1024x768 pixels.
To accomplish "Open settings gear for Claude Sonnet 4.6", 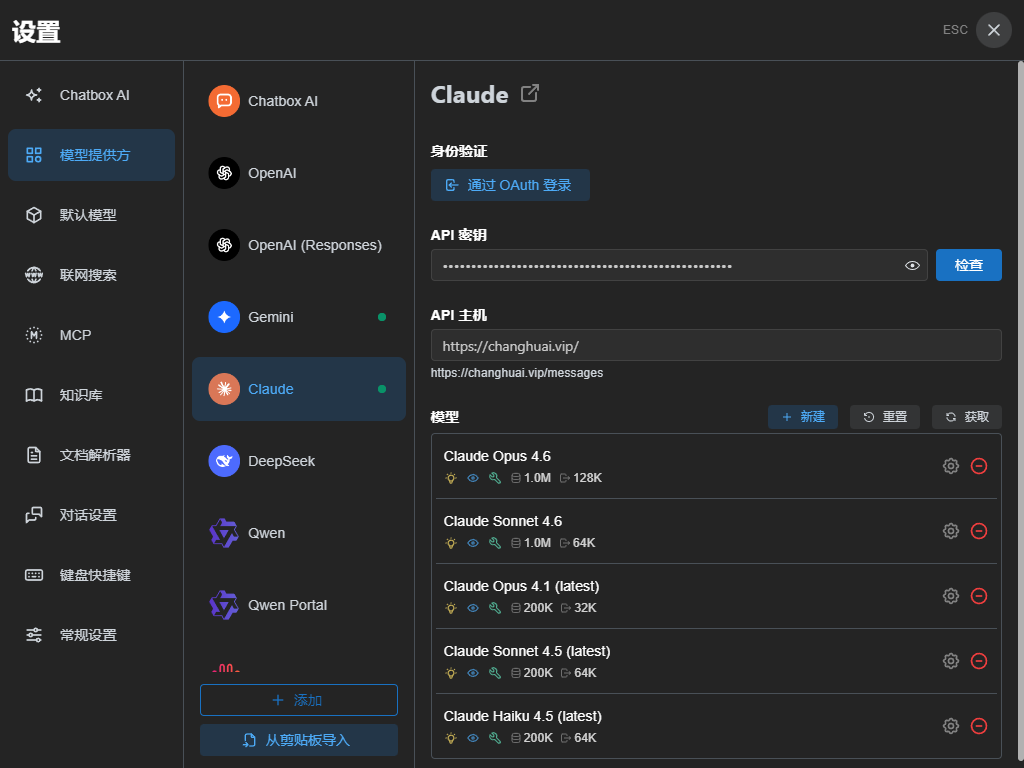I will 951,531.
